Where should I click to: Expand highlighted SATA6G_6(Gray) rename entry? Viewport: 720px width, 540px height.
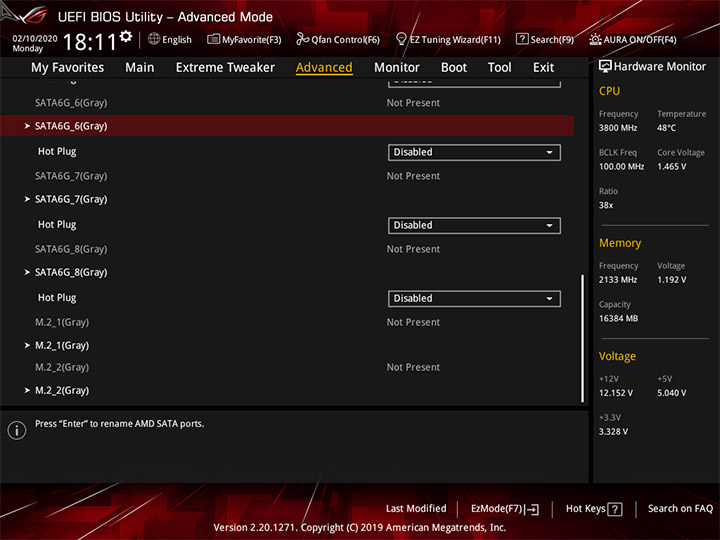tap(287, 126)
